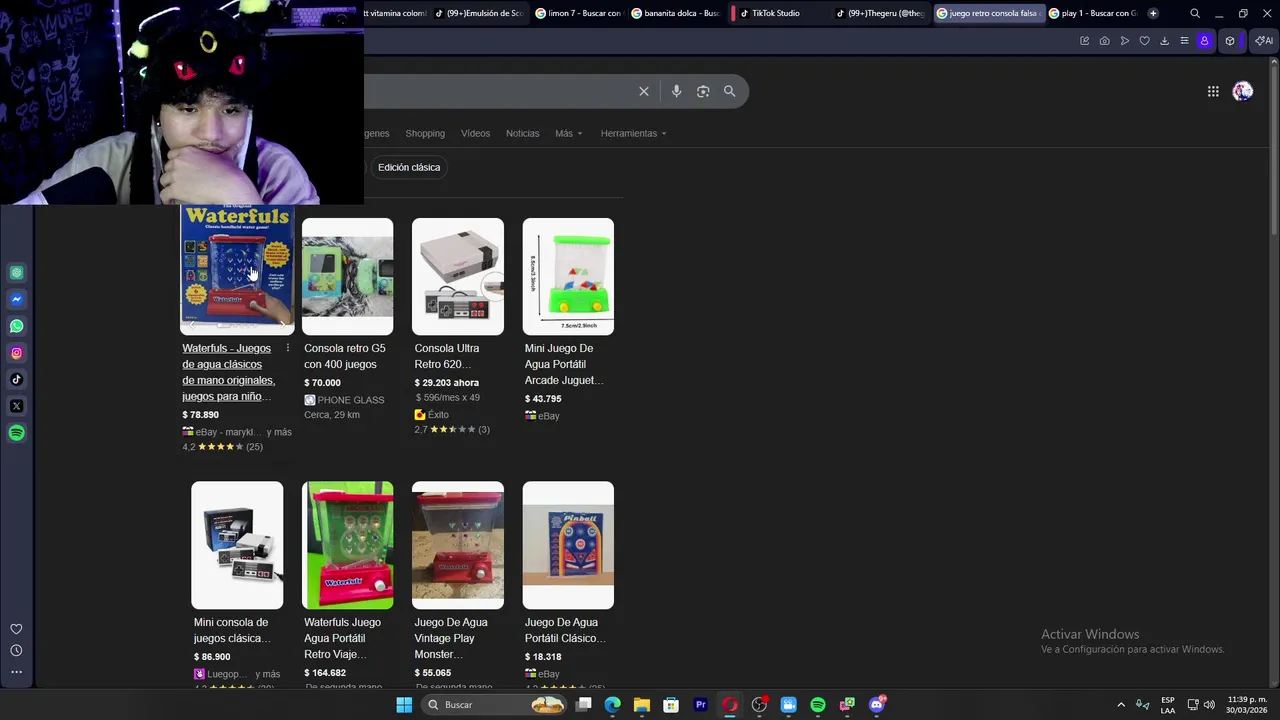Open 'Consola Ultra Retro 620' listing

click(447, 356)
